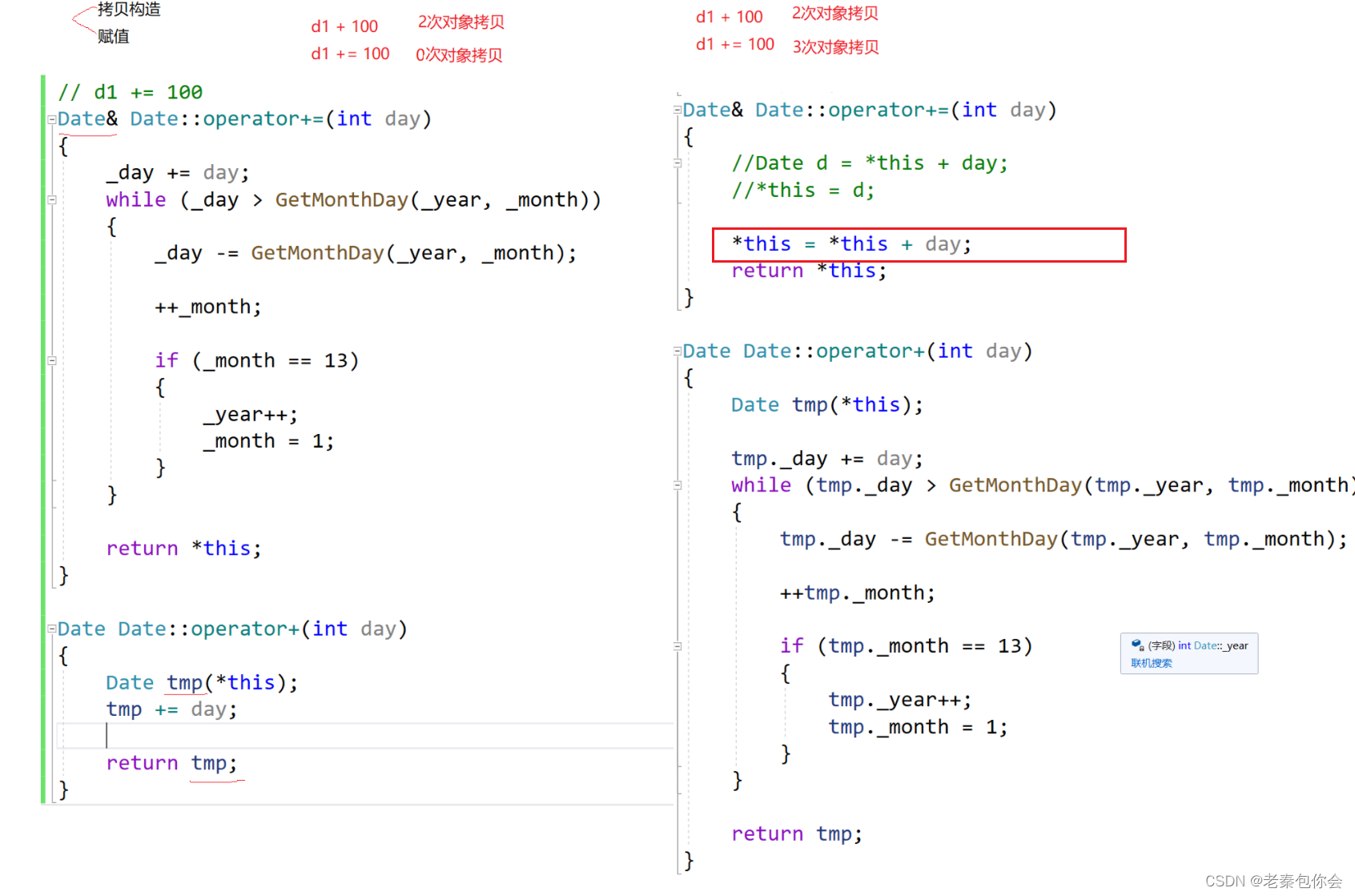This screenshot has width=1355, height=896.
Task: Collapse right Date::operator+(int day) function fold
Action: 677,351
